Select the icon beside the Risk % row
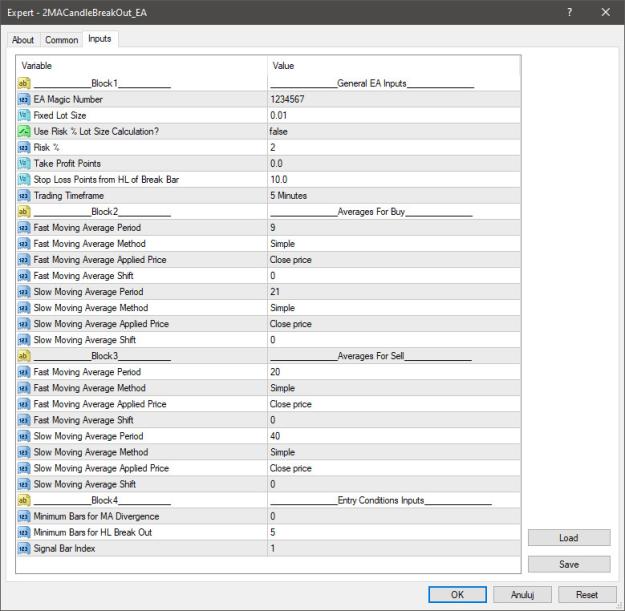 (x=24, y=147)
